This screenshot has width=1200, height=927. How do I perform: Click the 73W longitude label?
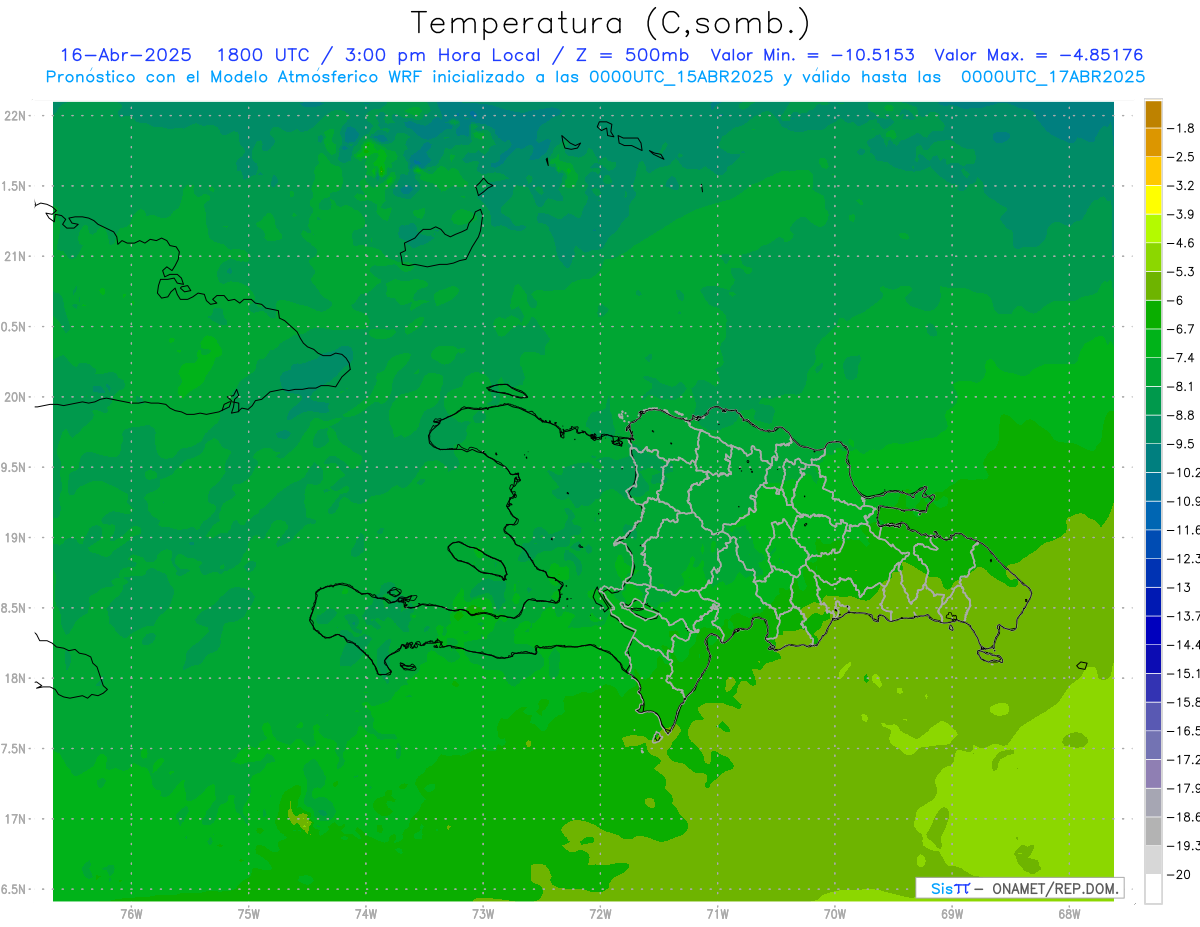point(483,913)
